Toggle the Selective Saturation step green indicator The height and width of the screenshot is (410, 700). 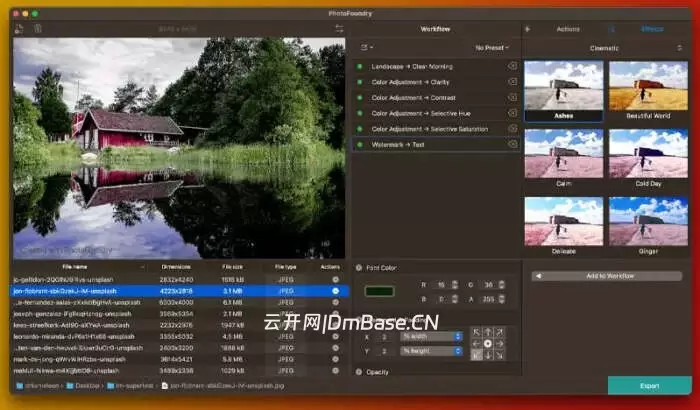[359, 129]
